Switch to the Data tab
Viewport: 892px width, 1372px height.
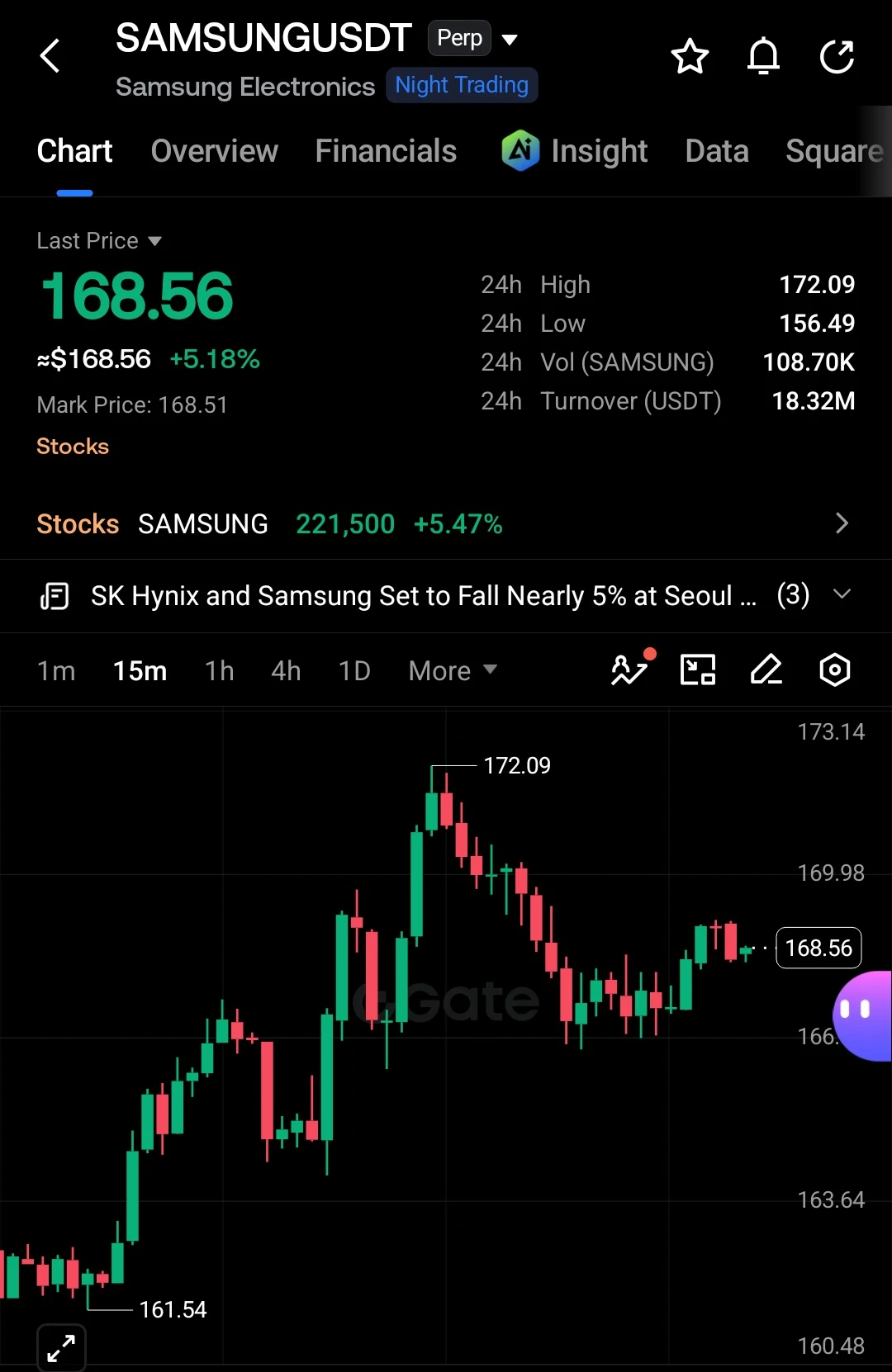(717, 151)
